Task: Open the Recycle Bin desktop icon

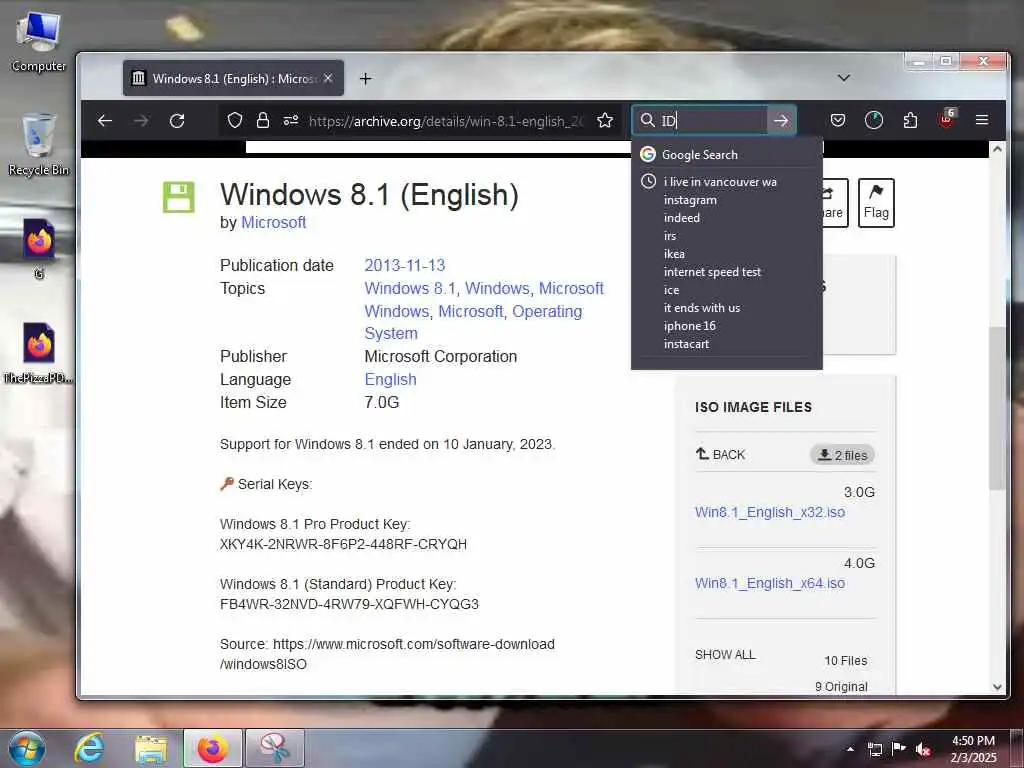Action: pos(39,145)
